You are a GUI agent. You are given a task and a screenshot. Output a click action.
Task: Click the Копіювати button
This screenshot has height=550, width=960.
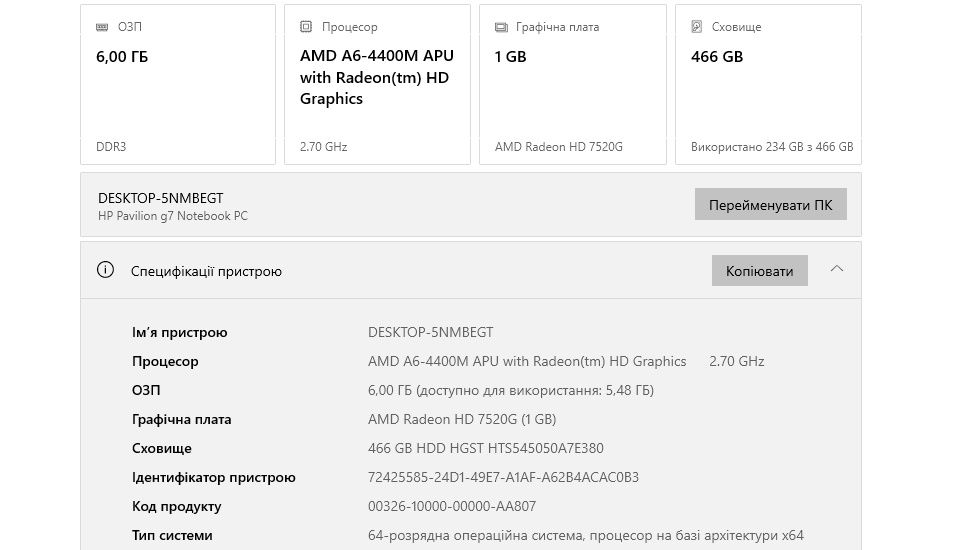760,270
